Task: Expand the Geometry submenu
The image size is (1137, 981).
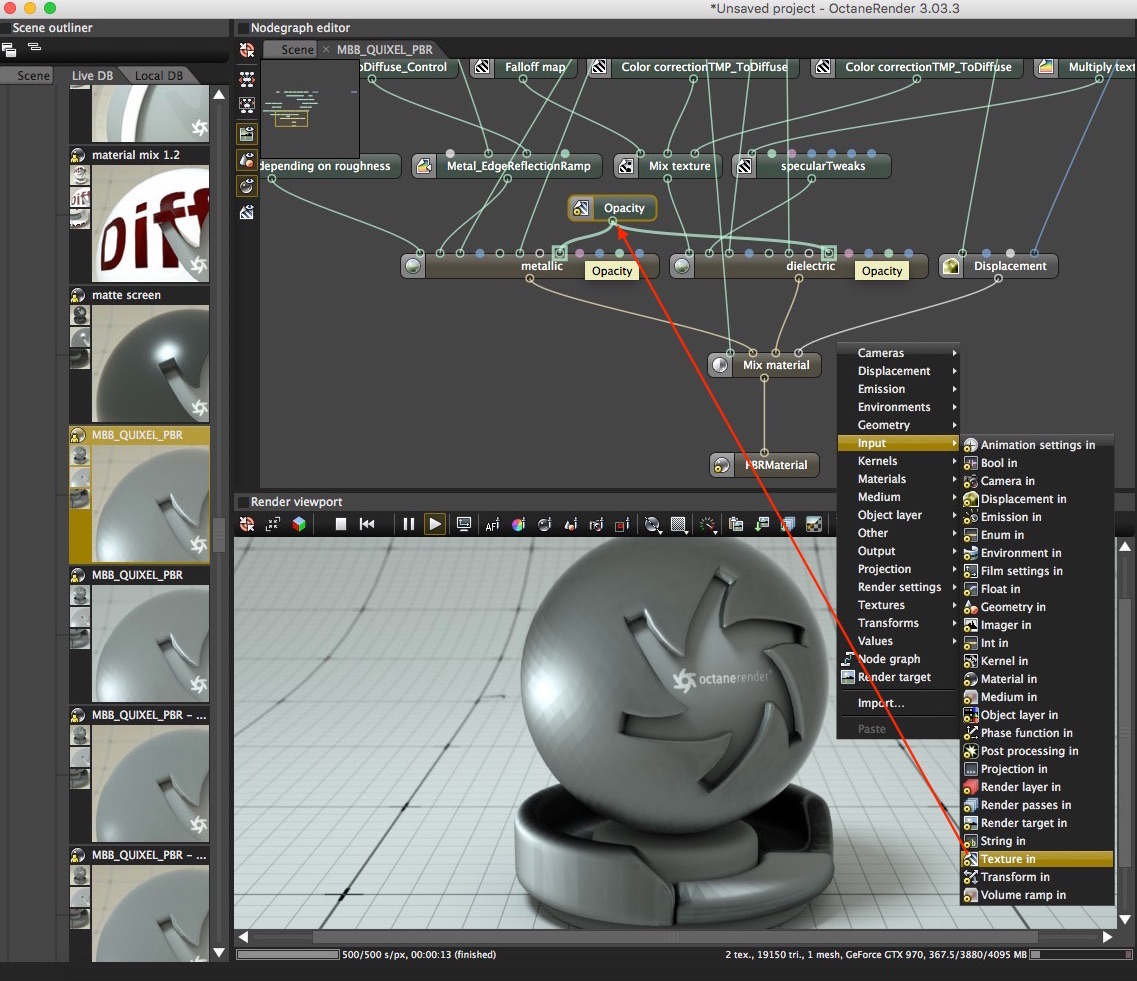Action: coord(898,425)
